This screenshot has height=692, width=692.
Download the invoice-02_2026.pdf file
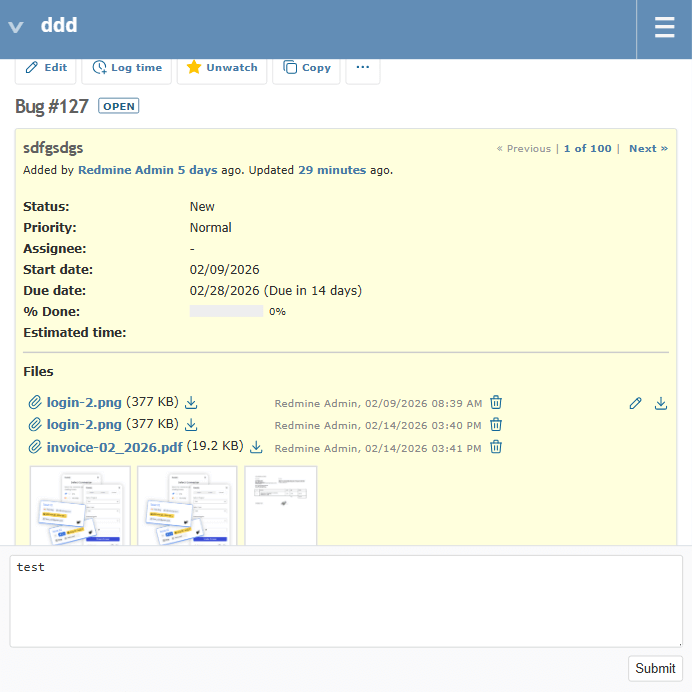pos(256,447)
